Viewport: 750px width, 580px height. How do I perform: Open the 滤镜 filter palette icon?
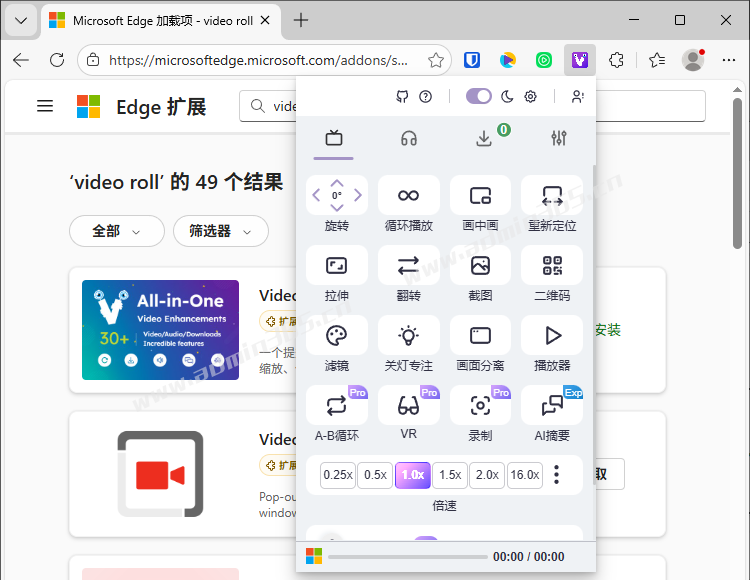336,335
